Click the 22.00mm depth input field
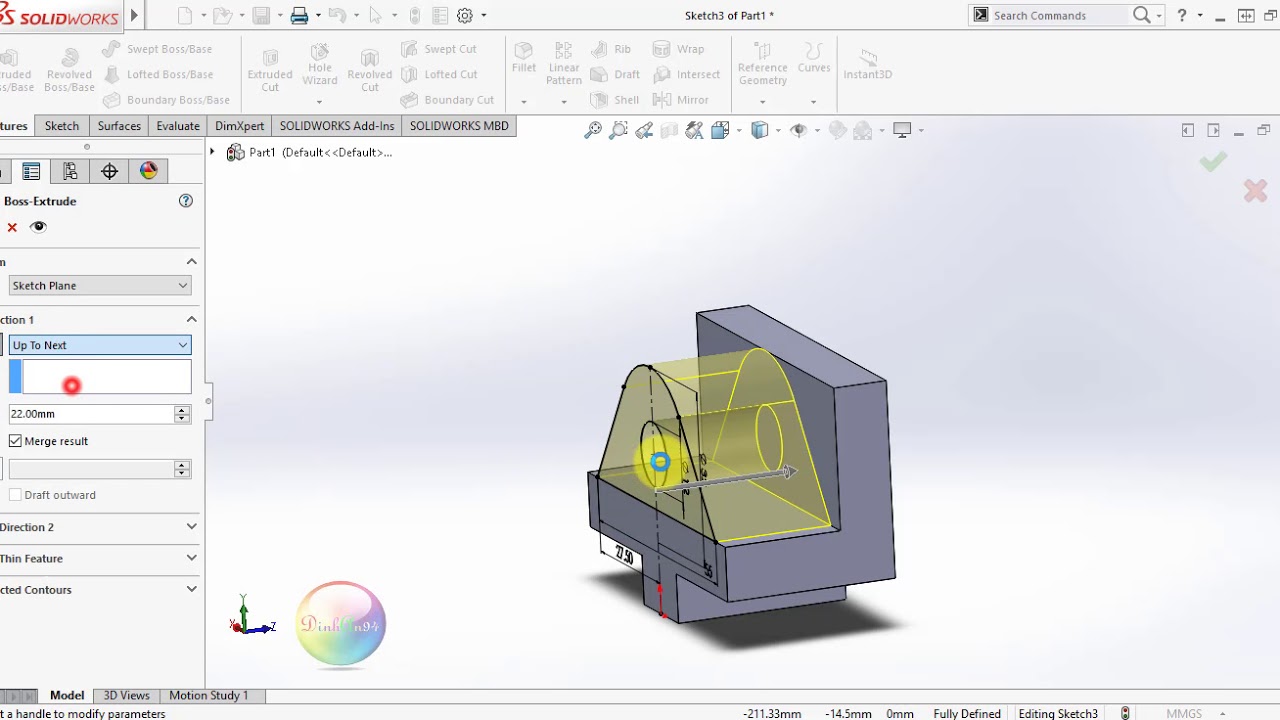1280x720 pixels. 91,414
